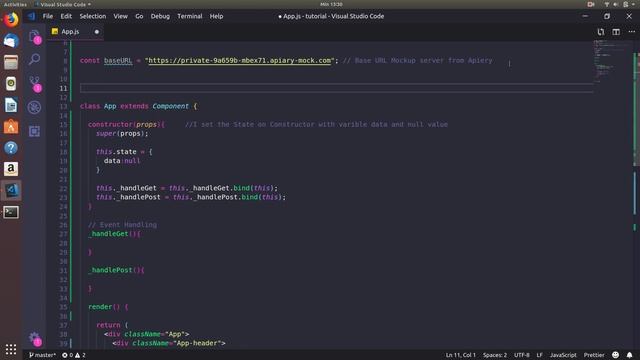Screen dimensions: 640x360
Task: Change the LF end of line sequence
Action: [540, 355]
